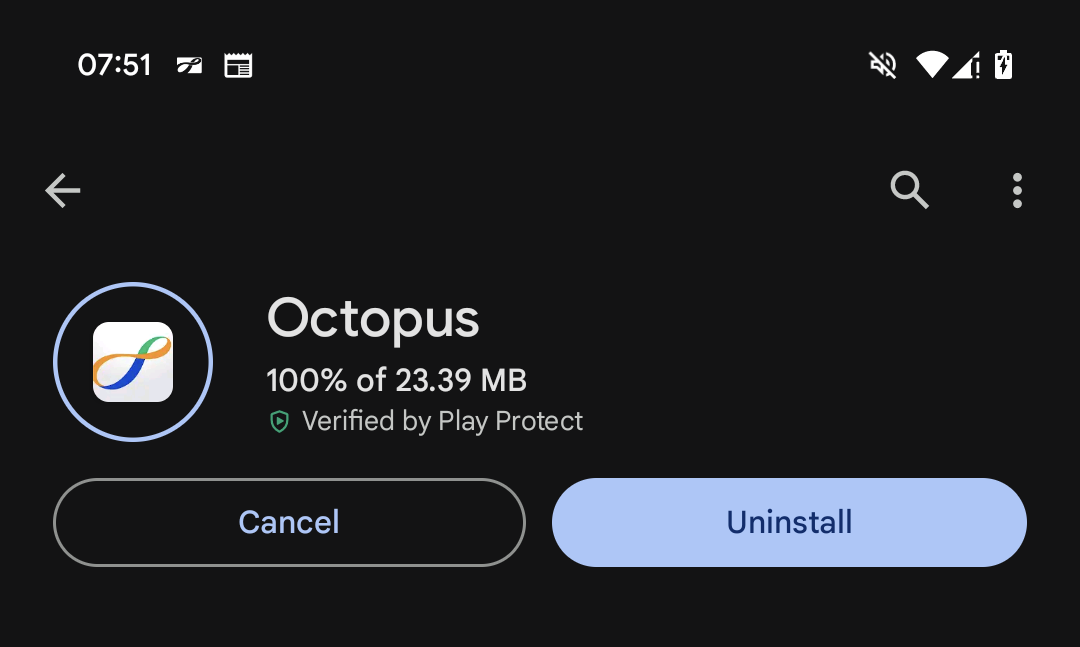Tap the muted sound status icon
The width and height of the screenshot is (1080, 647).
click(883, 65)
